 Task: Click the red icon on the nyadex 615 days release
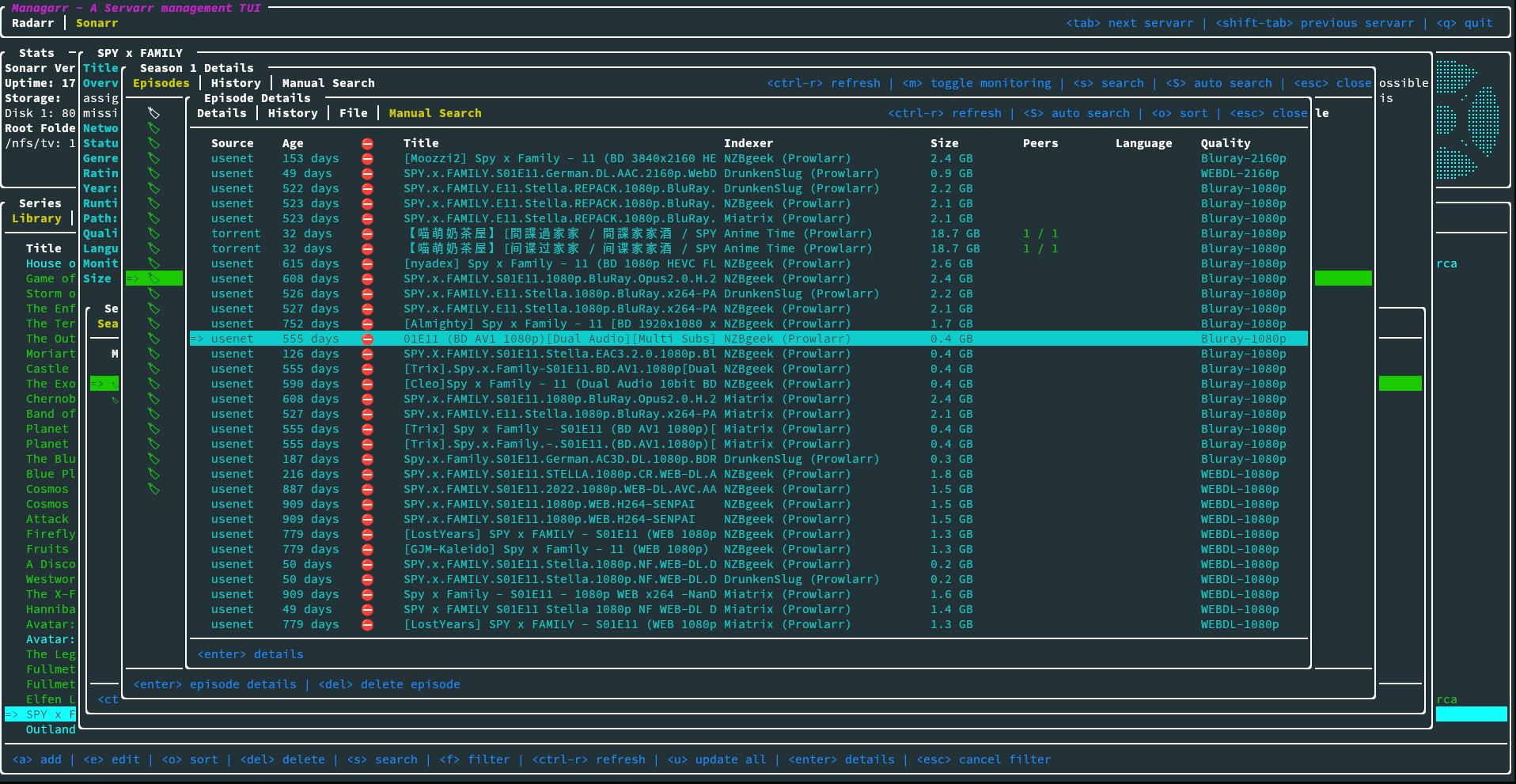pyautogui.click(x=367, y=263)
